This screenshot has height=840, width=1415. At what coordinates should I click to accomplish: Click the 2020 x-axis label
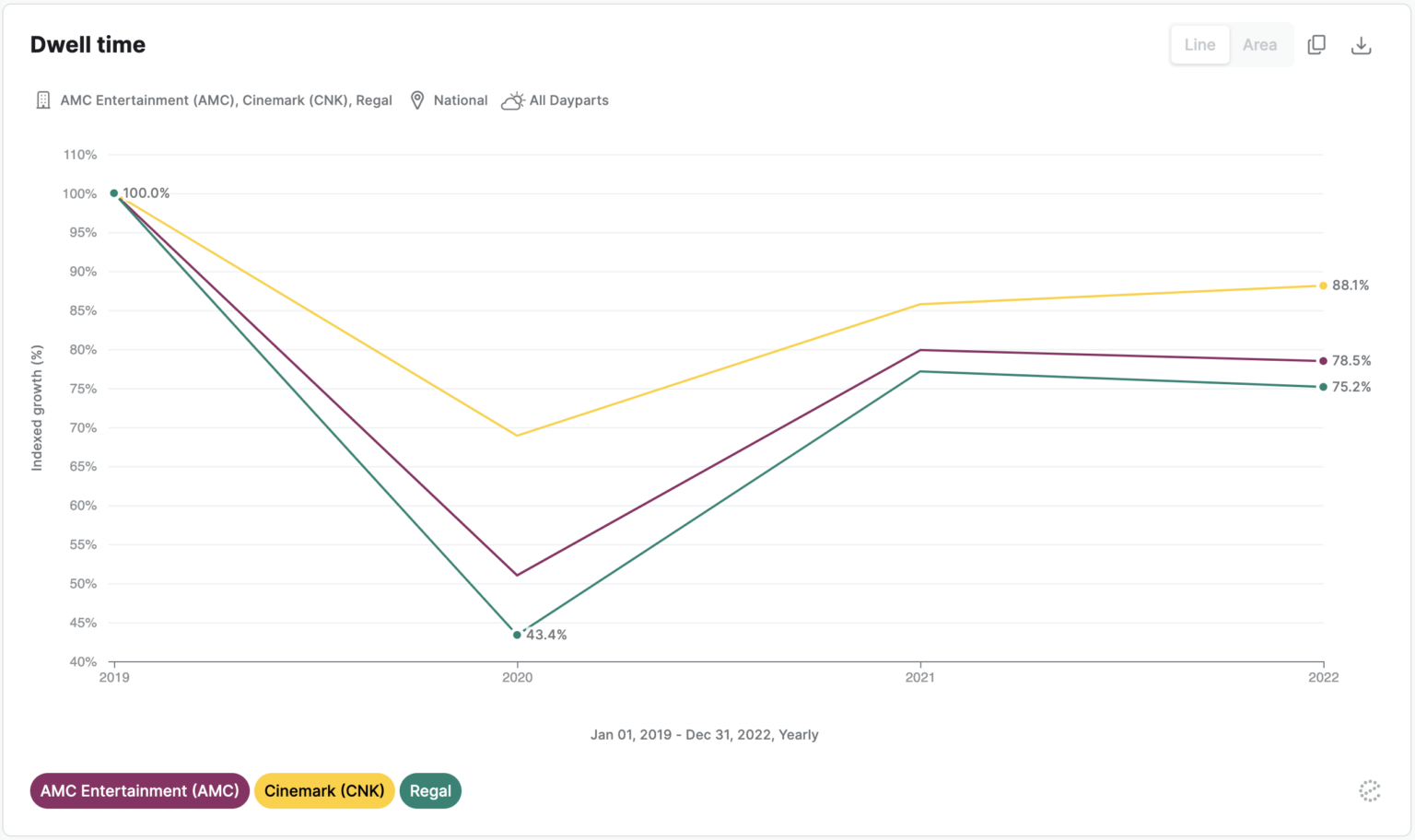(x=517, y=677)
